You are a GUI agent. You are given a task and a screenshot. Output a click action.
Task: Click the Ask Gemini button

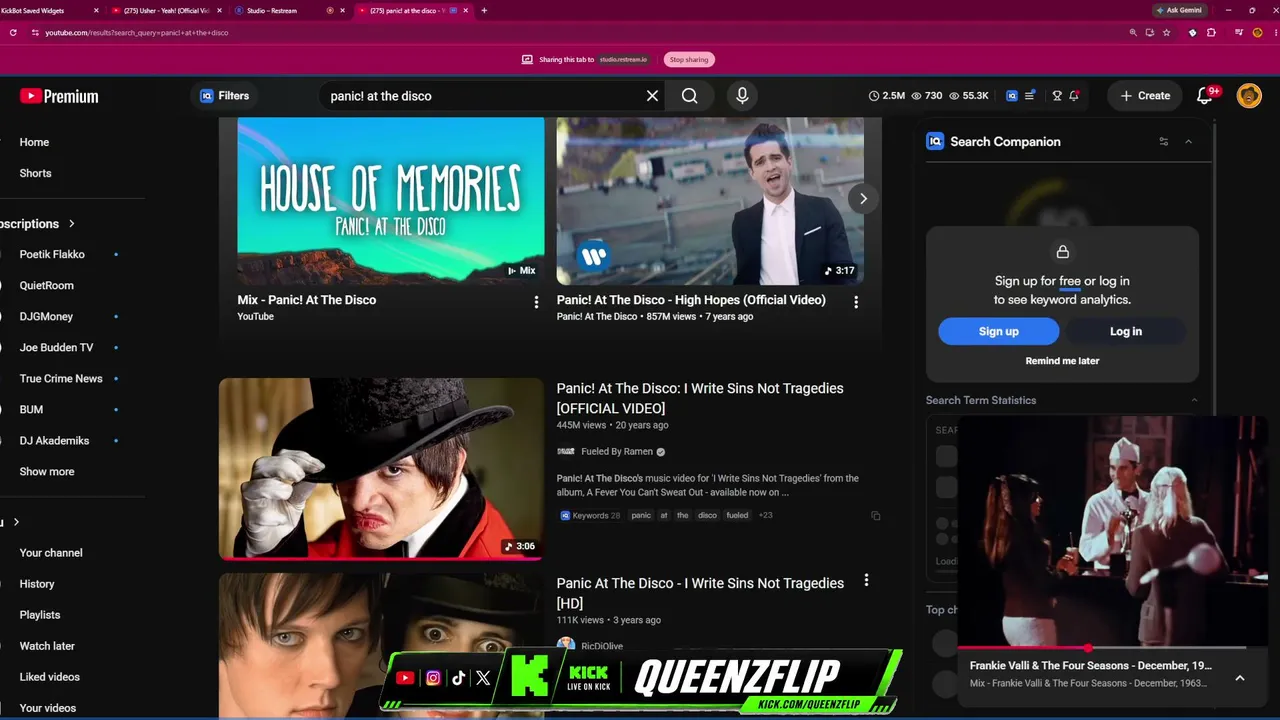[x=1178, y=10]
